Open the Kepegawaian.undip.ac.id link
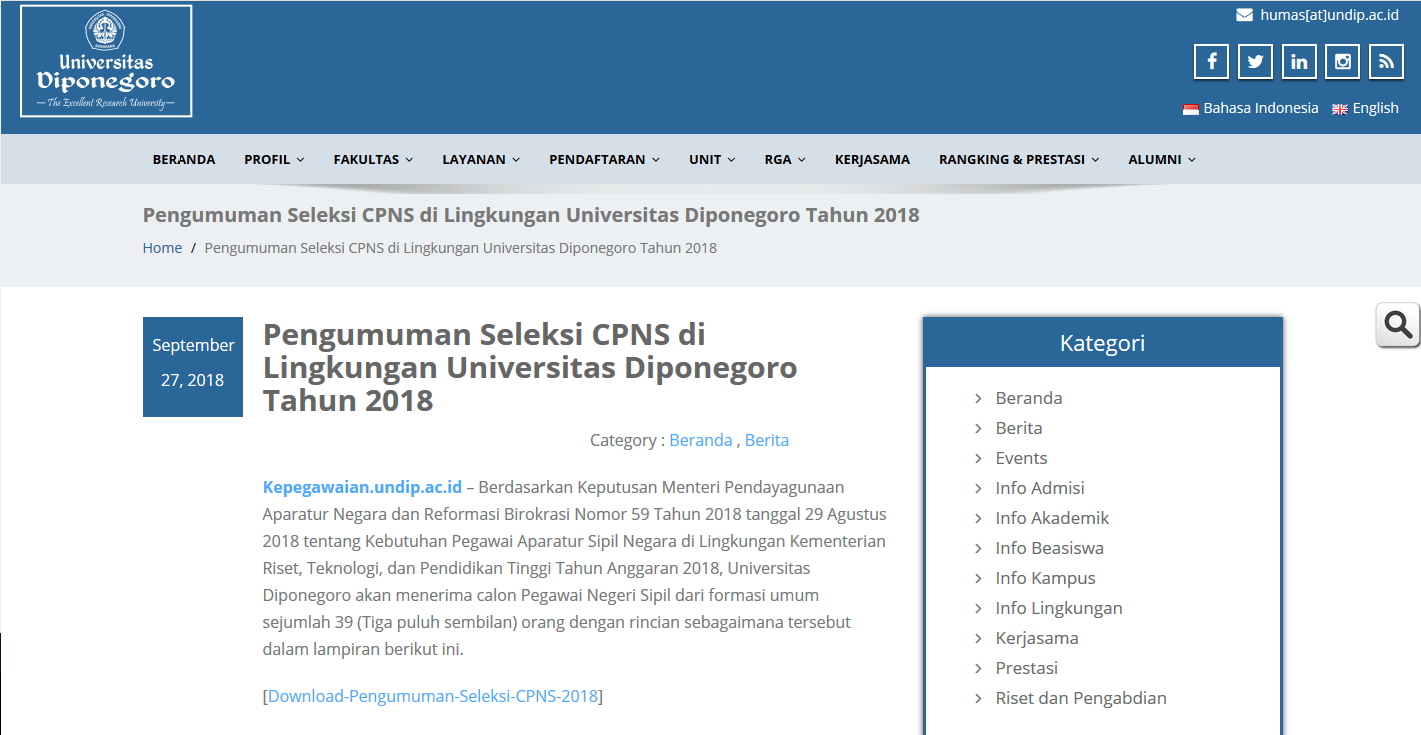 362,487
